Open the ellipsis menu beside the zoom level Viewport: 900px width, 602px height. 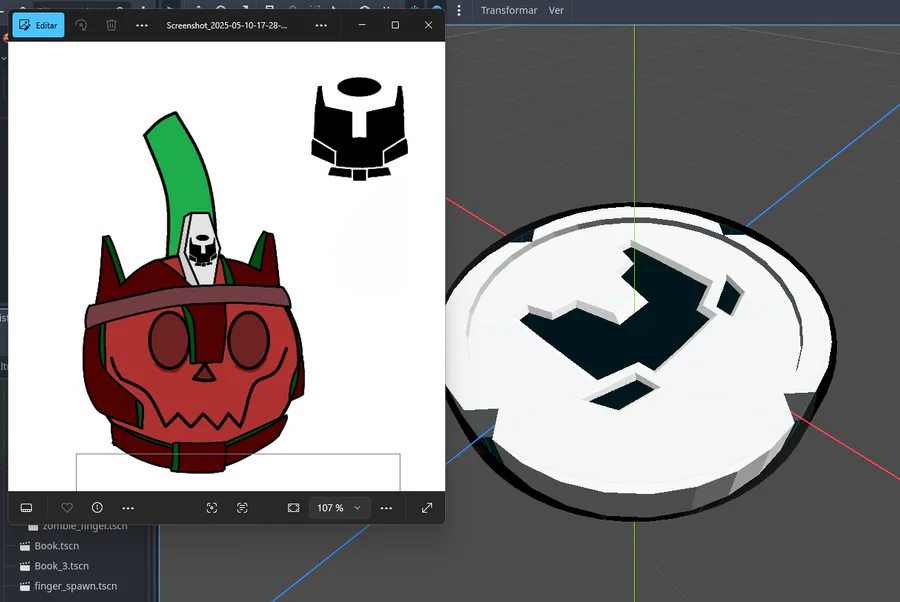point(386,508)
